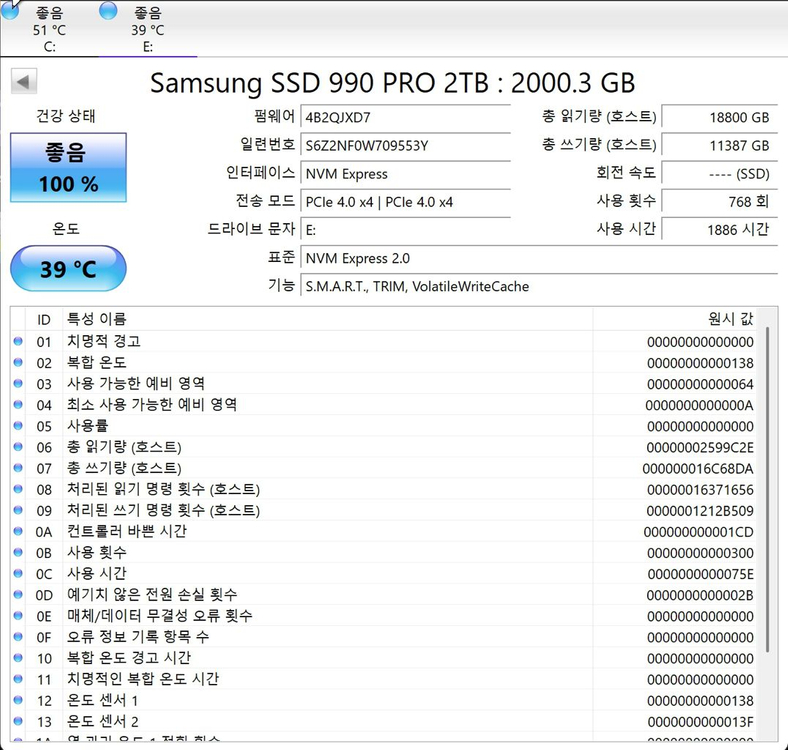788x750 pixels.
Task: Click raw value 000000000001CD
Action: [x=698, y=532]
